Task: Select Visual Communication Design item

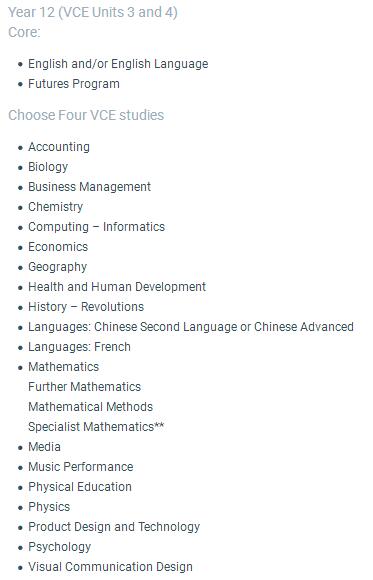Action: tap(111, 567)
